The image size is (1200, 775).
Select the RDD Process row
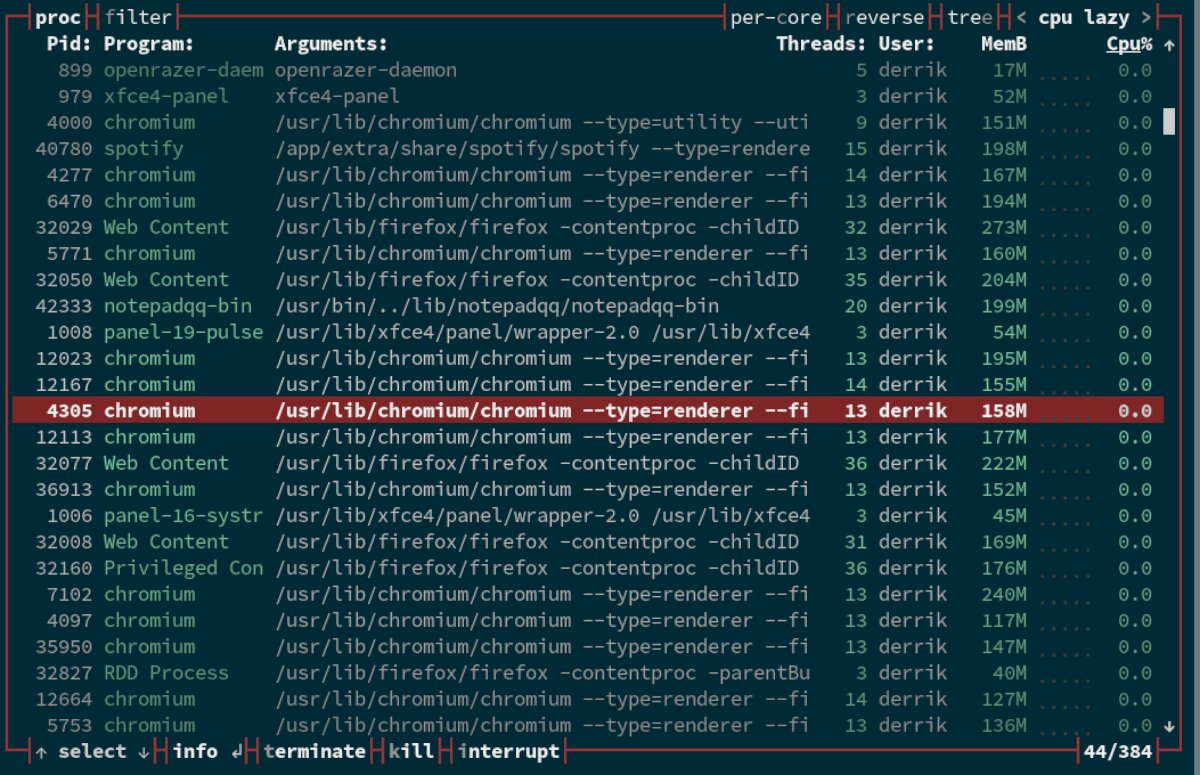pyautogui.click(x=587, y=672)
